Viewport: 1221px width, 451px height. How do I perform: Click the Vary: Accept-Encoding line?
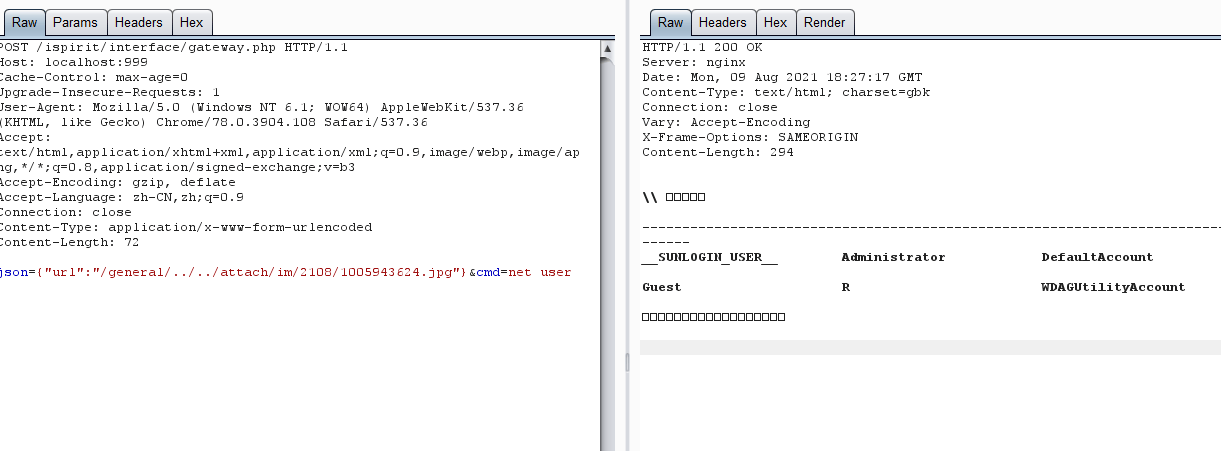[726, 122]
